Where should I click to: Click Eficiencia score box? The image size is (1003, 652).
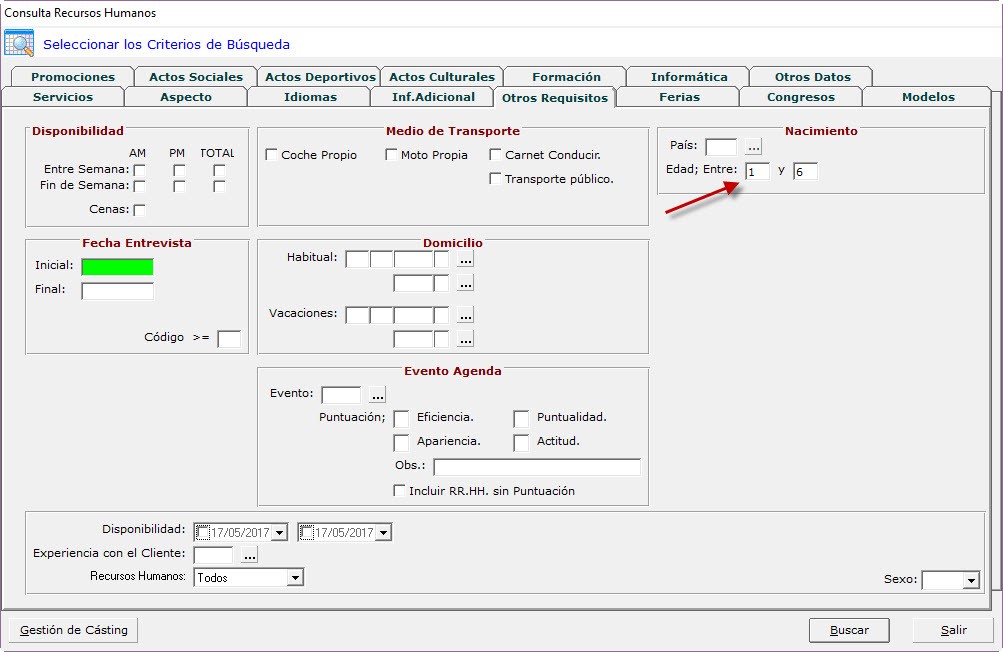pyautogui.click(x=401, y=419)
